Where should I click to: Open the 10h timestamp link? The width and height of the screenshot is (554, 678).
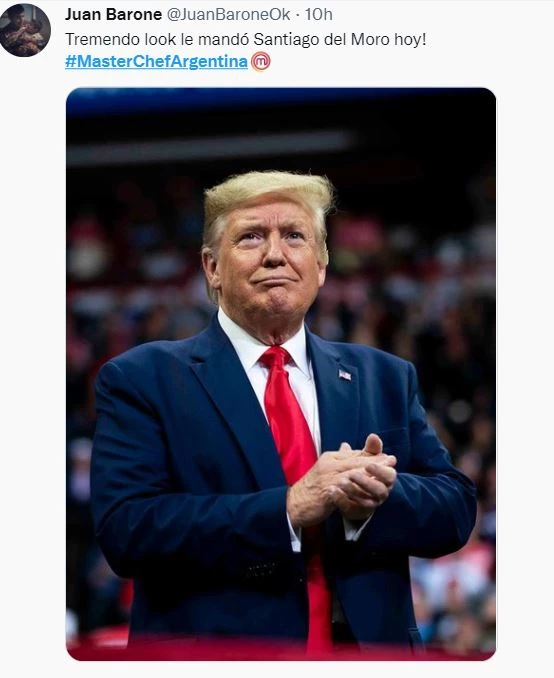319,14
